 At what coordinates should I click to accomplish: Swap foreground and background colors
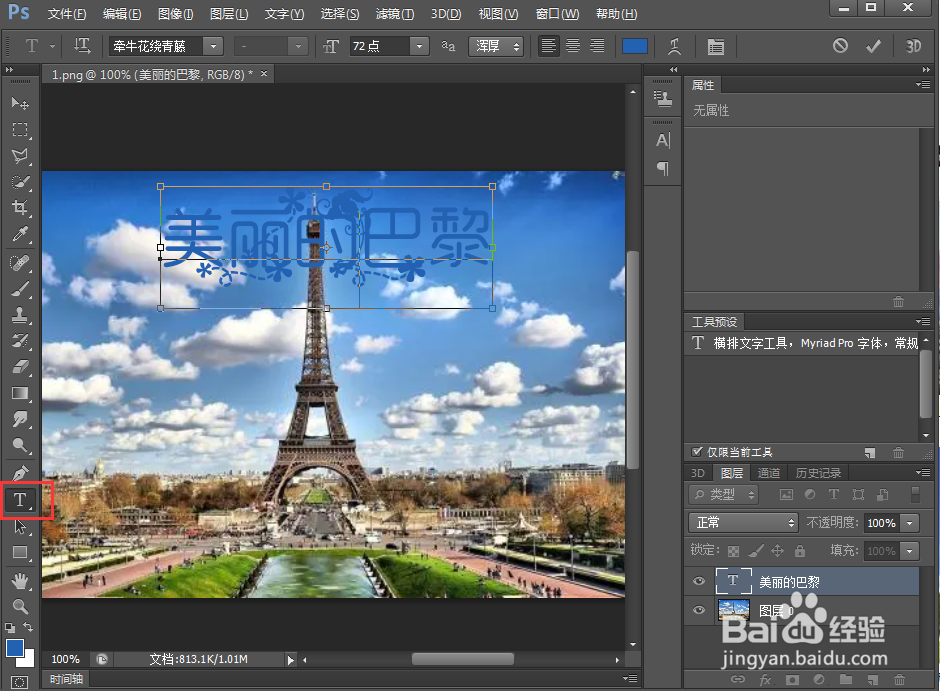coord(28,627)
